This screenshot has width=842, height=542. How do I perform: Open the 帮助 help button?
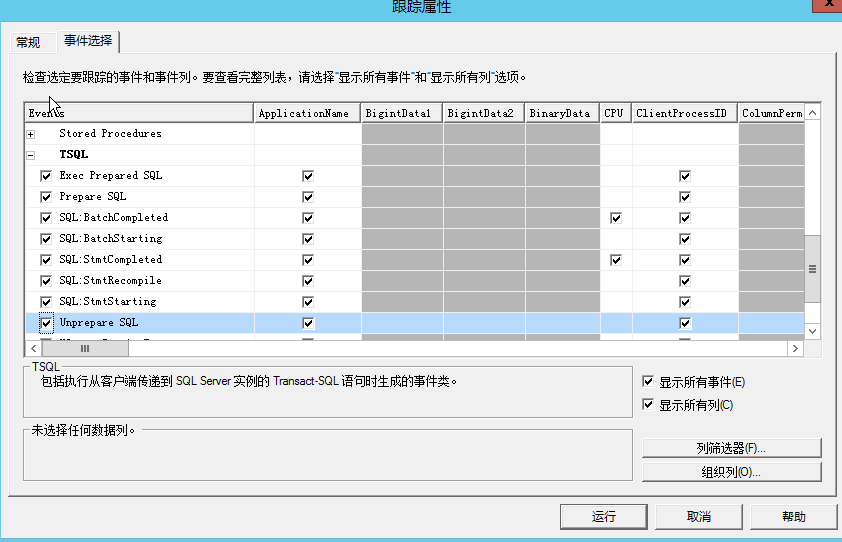coord(793,516)
